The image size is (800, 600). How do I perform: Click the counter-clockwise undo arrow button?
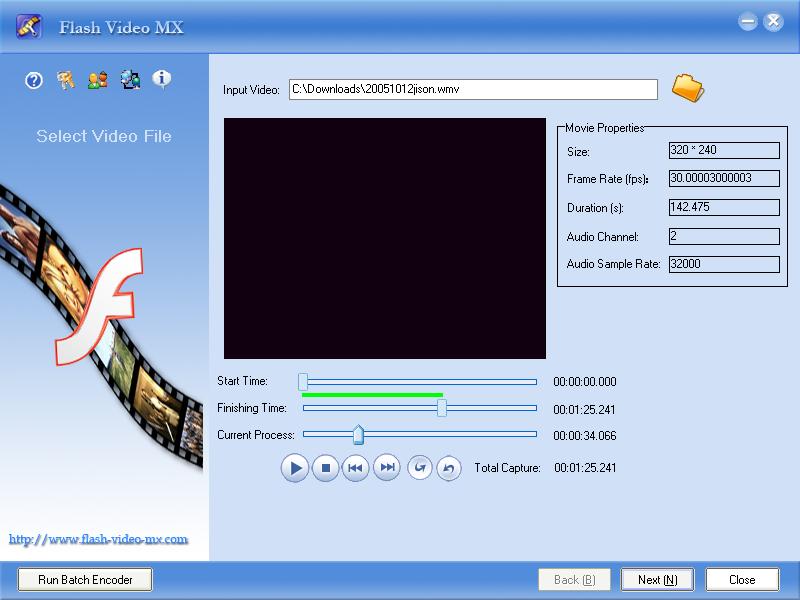(x=449, y=467)
